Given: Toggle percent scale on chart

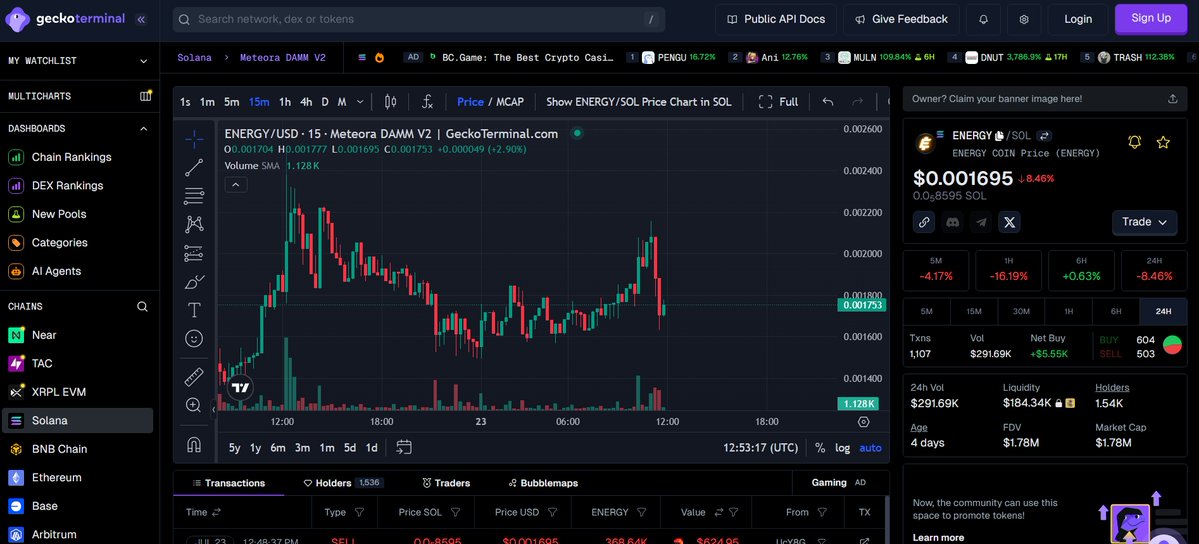Looking at the screenshot, I should pyautogui.click(x=820, y=448).
